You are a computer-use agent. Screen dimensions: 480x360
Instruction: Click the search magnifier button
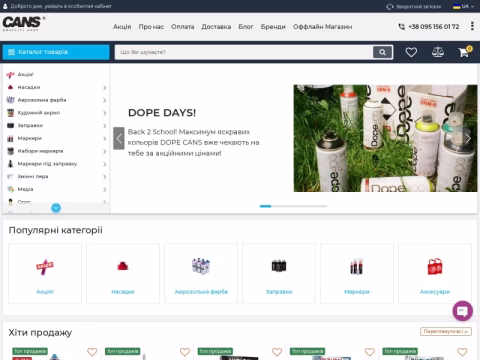tap(382, 52)
